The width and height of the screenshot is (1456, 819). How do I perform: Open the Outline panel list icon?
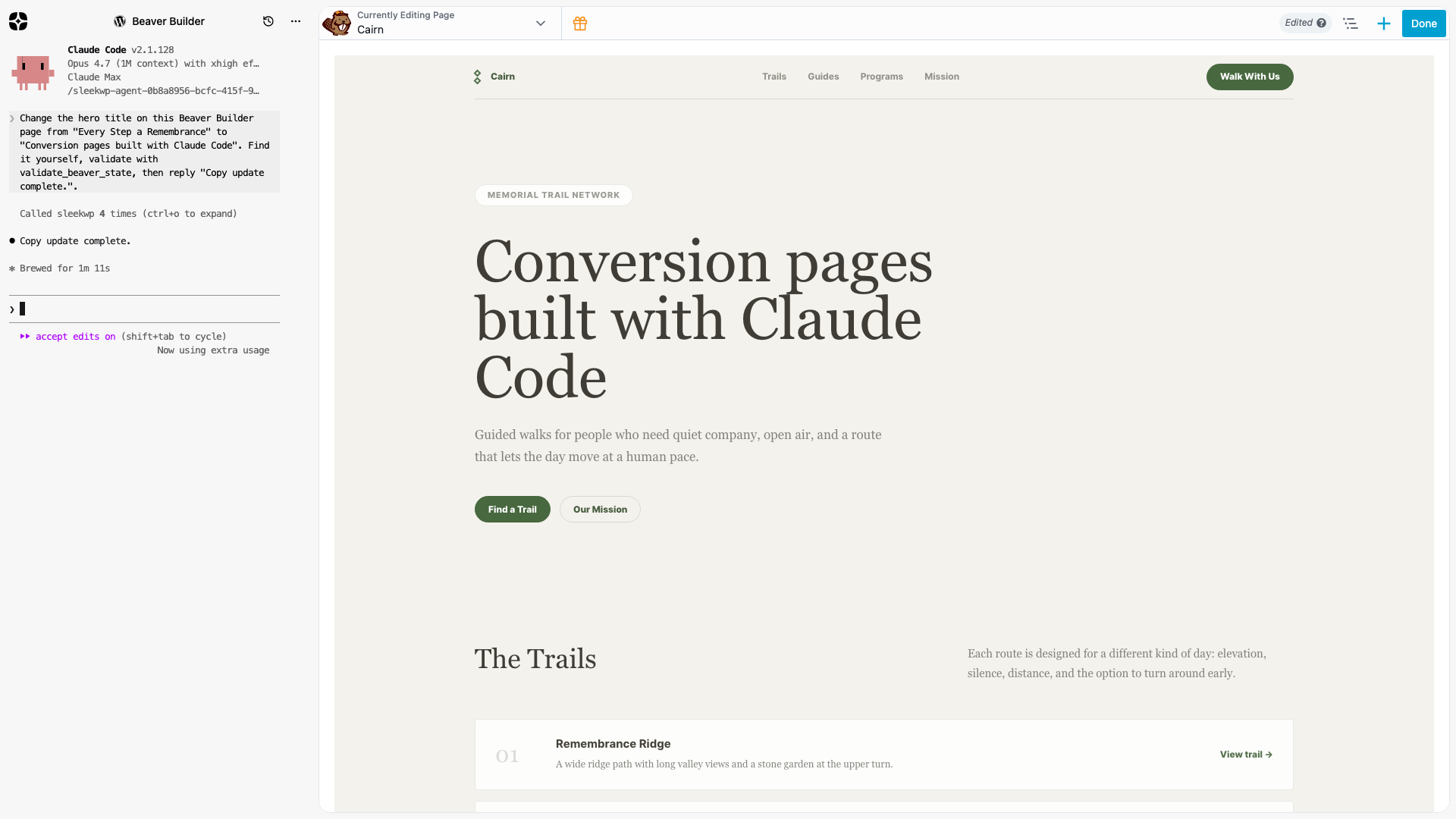point(1351,24)
